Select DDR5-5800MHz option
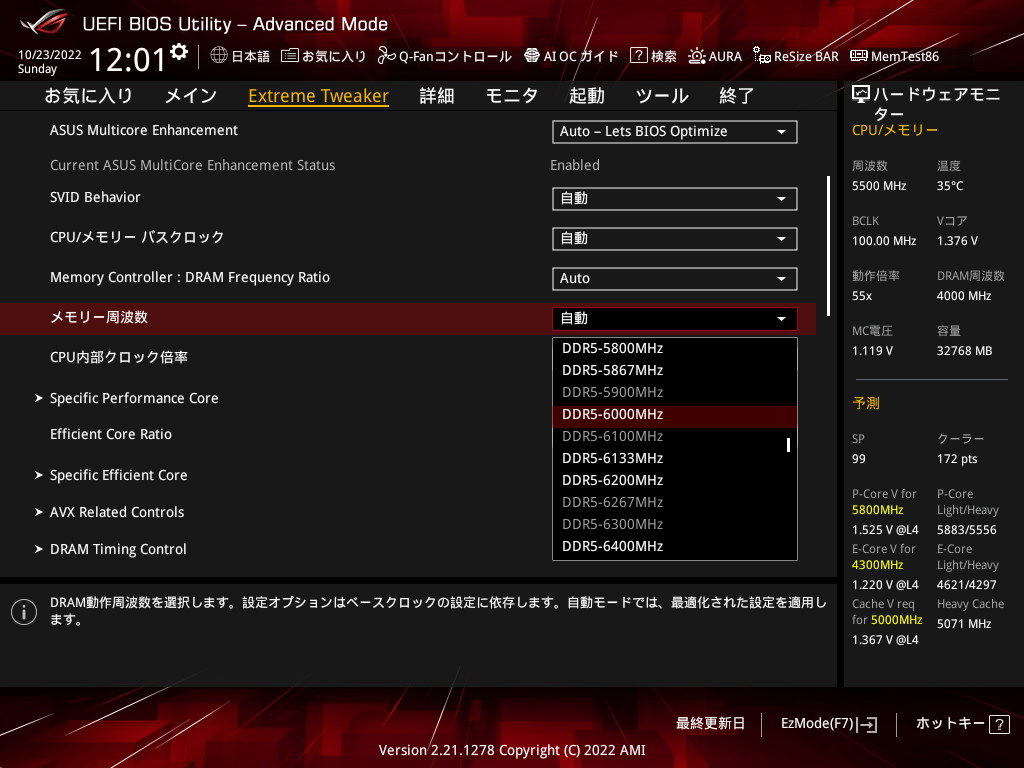The height and width of the screenshot is (768, 1024). (675, 349)
